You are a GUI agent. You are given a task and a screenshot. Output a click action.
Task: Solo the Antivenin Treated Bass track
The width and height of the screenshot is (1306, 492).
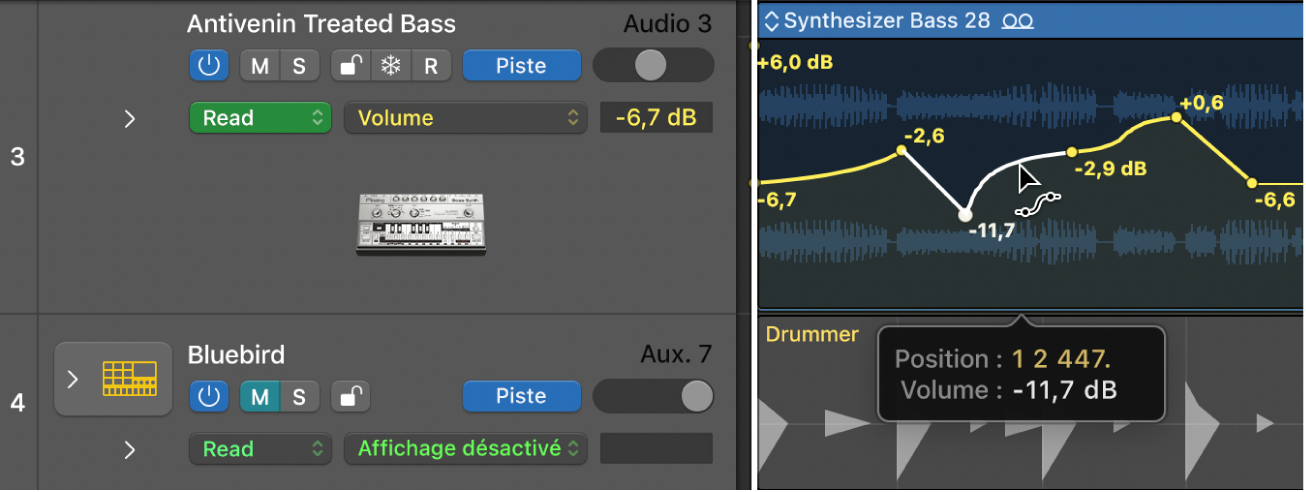coord(298,67)
